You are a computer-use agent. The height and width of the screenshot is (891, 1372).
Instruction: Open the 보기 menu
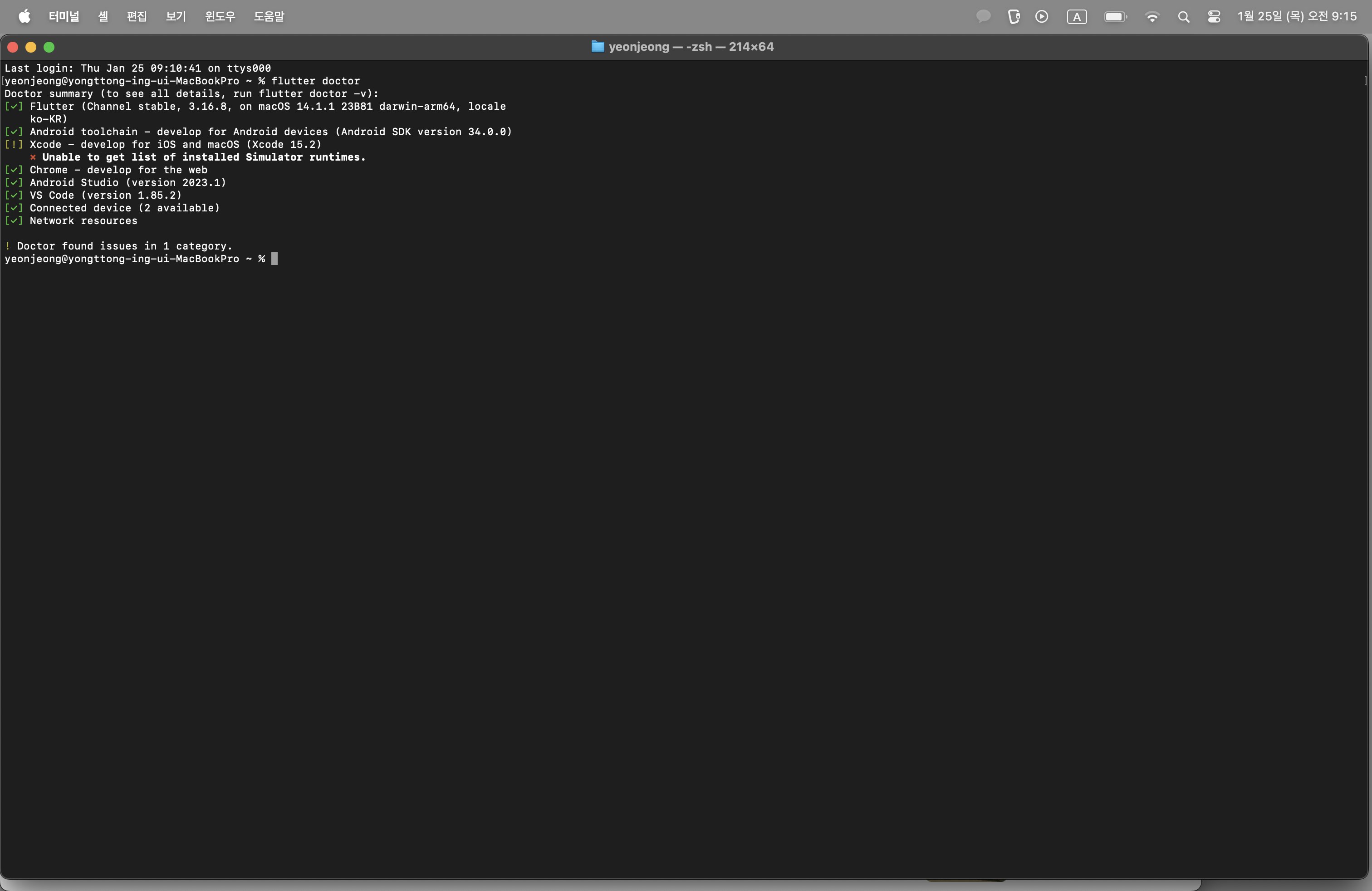[x=176, y=16]
